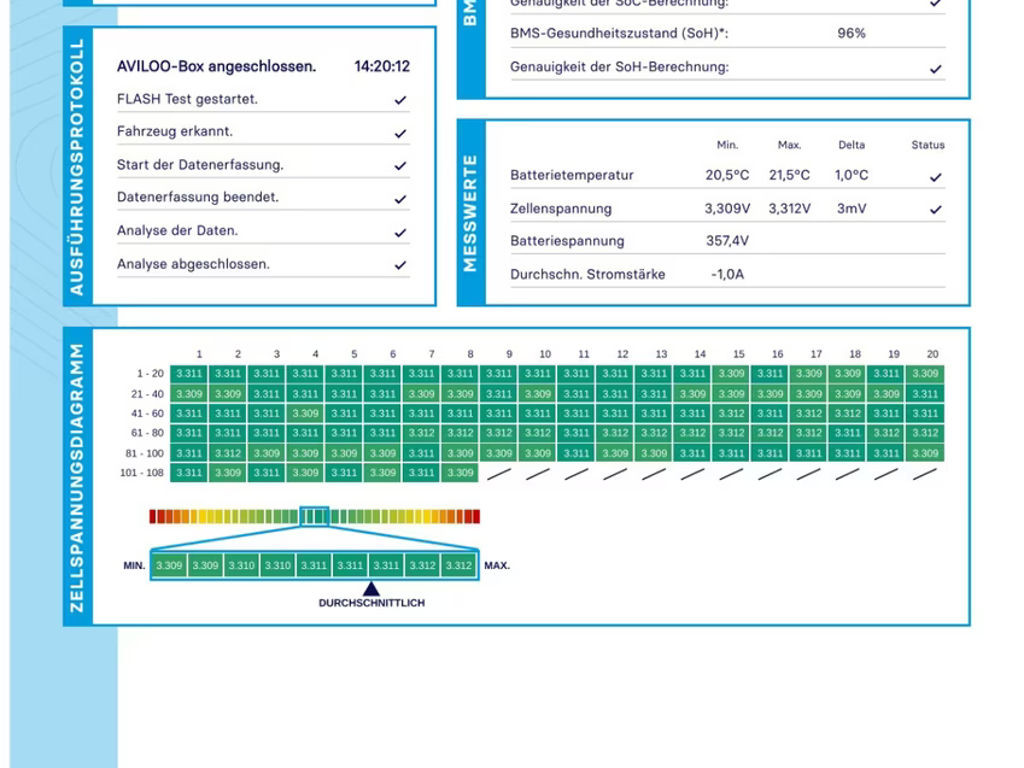1024x768 pixels.
Task: Select the red left end of the color scale
Action: click(x=154, y=516)
